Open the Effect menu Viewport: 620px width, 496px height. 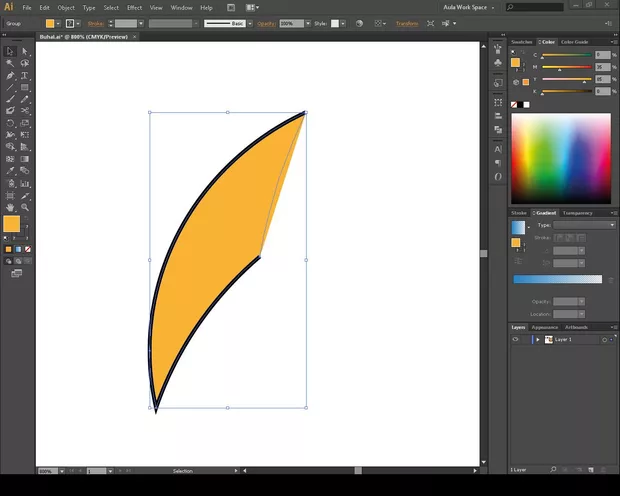[x=134, y=8]
